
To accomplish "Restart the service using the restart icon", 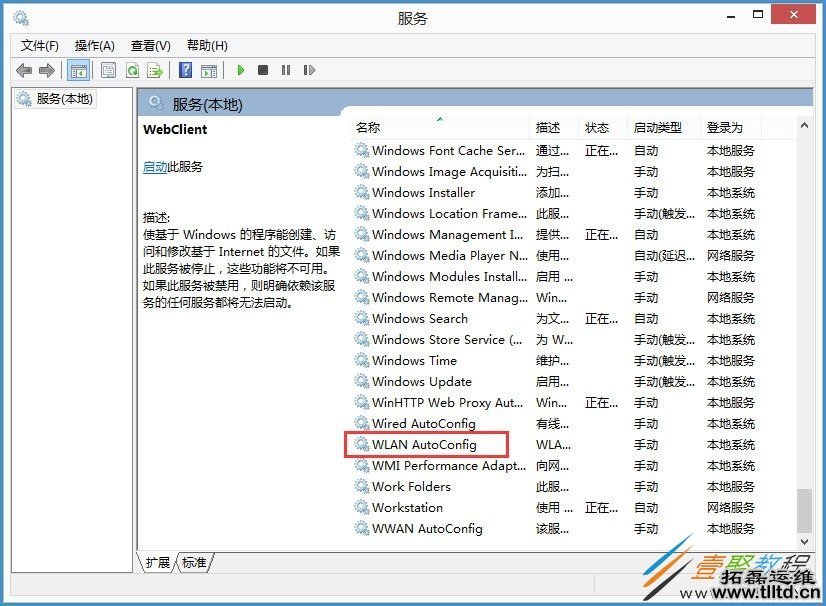I will (x=308, y=70).
